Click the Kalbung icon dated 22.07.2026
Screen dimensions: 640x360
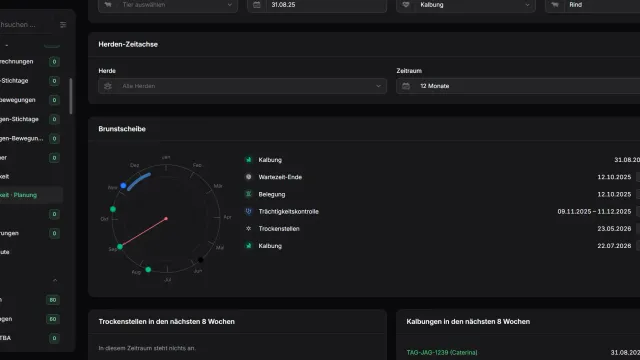(249, 246)
